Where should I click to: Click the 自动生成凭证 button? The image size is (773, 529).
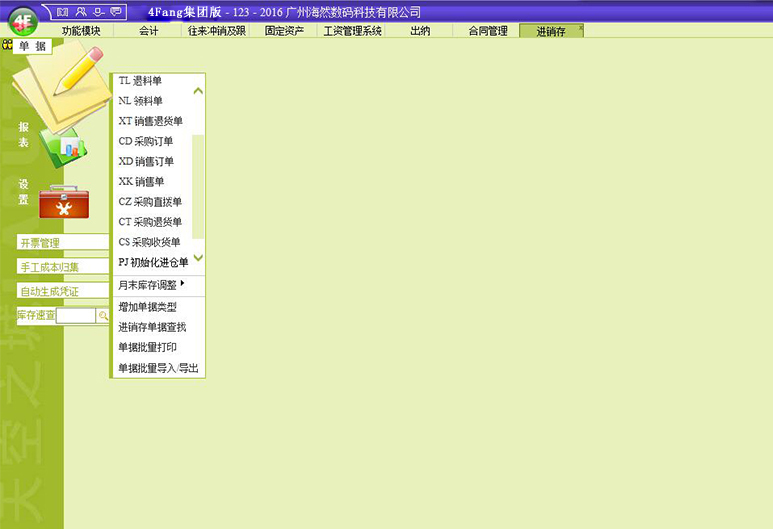[62, 291]
